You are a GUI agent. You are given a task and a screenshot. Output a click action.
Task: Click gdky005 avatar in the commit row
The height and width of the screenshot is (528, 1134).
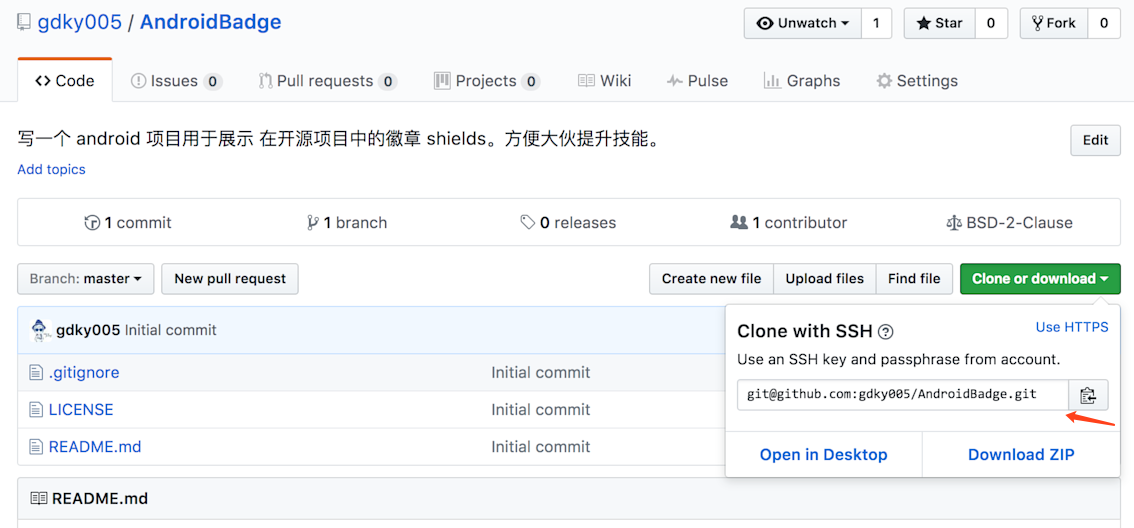click(x=40, y=330)
